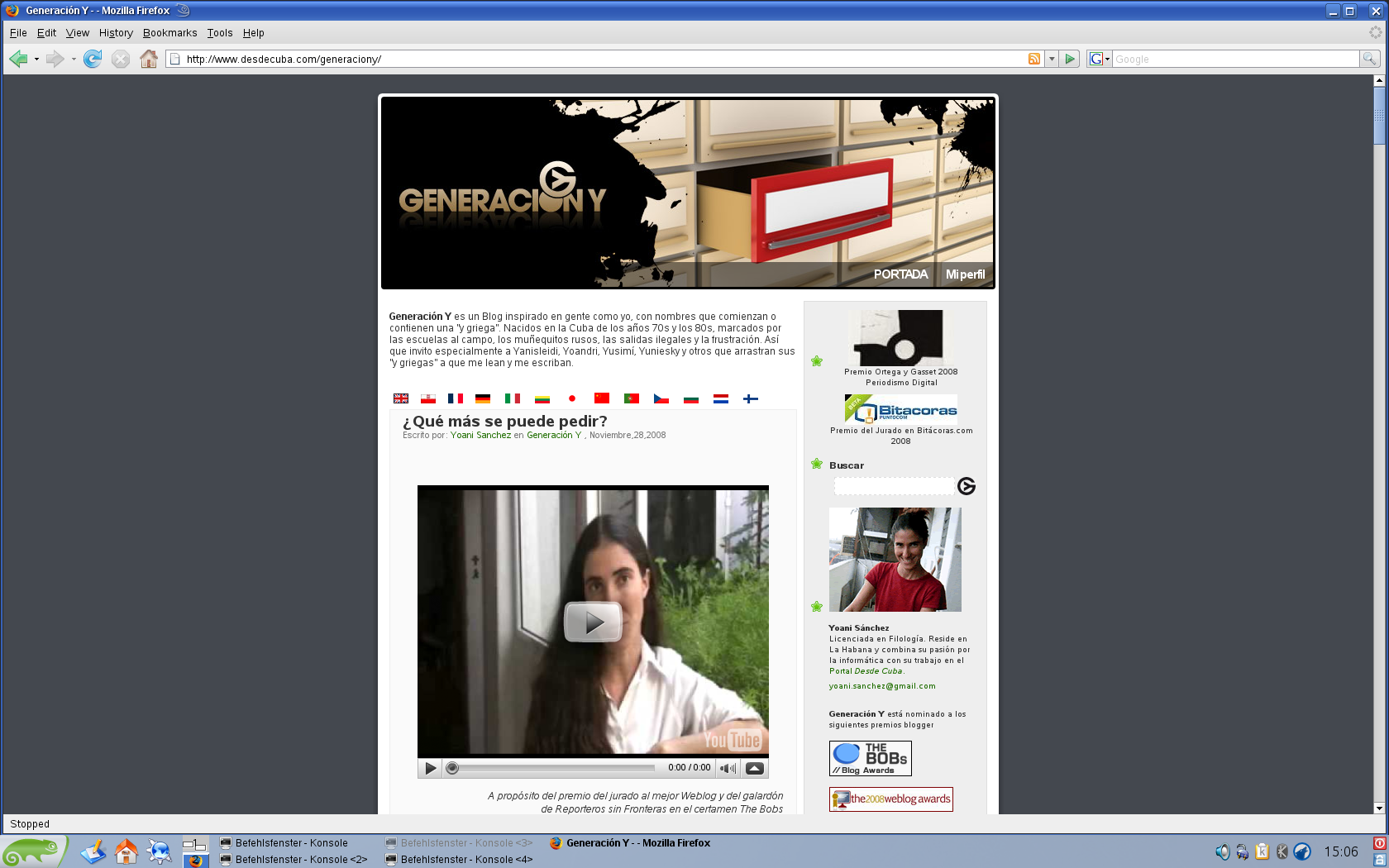This screenshot has height=868, width=1389.
Task: Open the address bar history dropdown
Action: tap(1052, 59)
